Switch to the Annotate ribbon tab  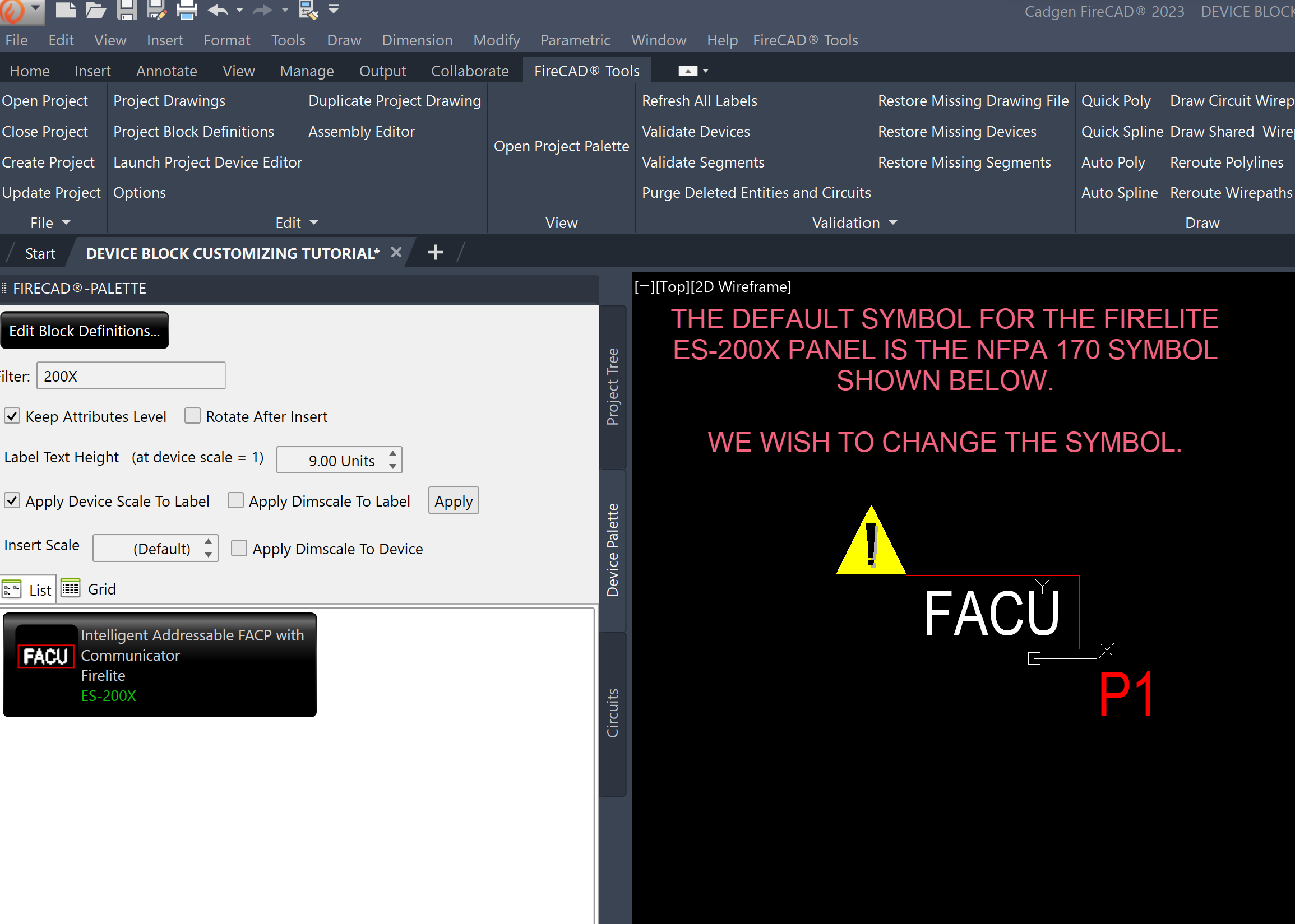167,71
